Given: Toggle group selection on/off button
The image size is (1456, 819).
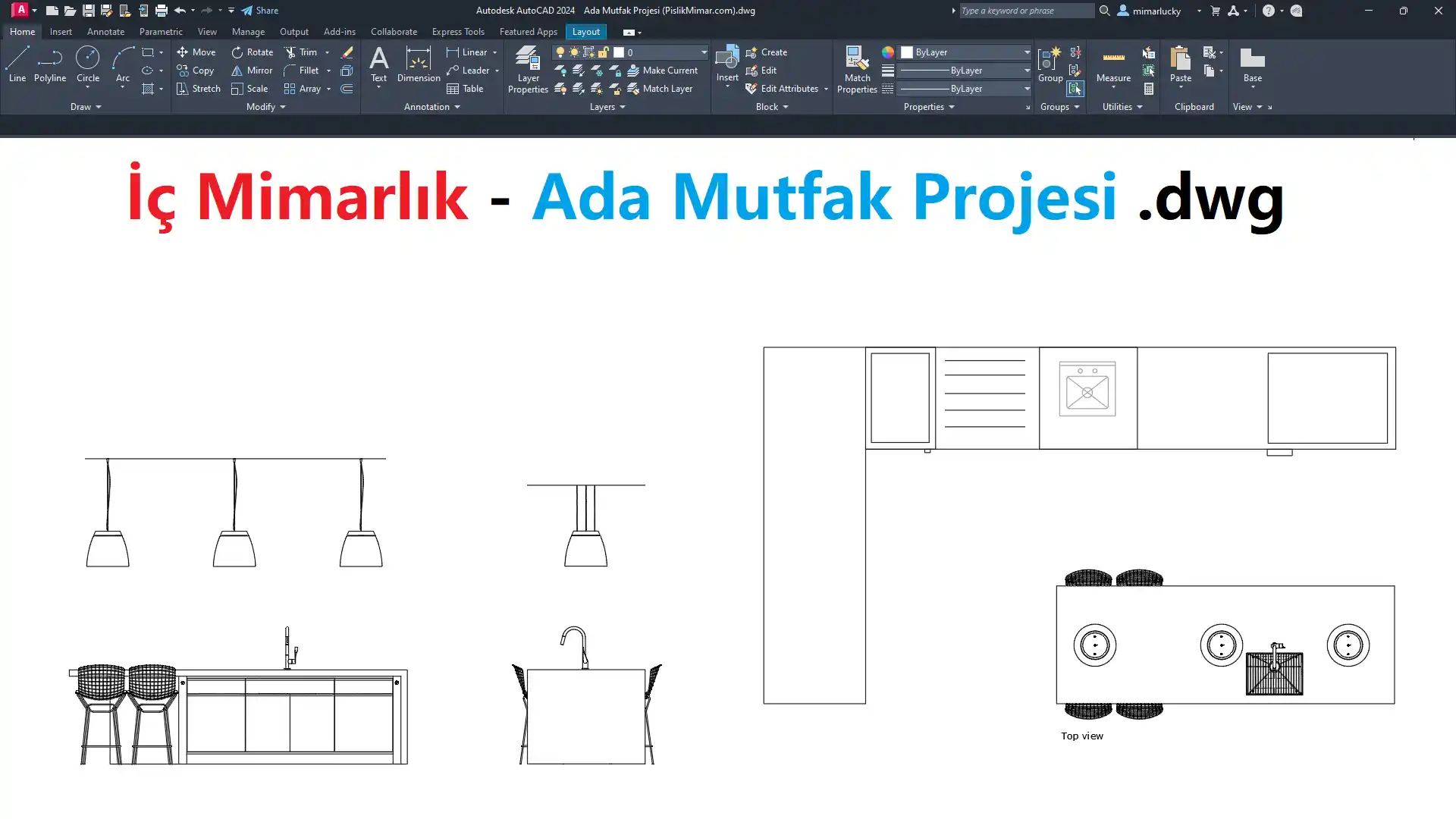Looking at the screenshot, I should click(1075, 89).
